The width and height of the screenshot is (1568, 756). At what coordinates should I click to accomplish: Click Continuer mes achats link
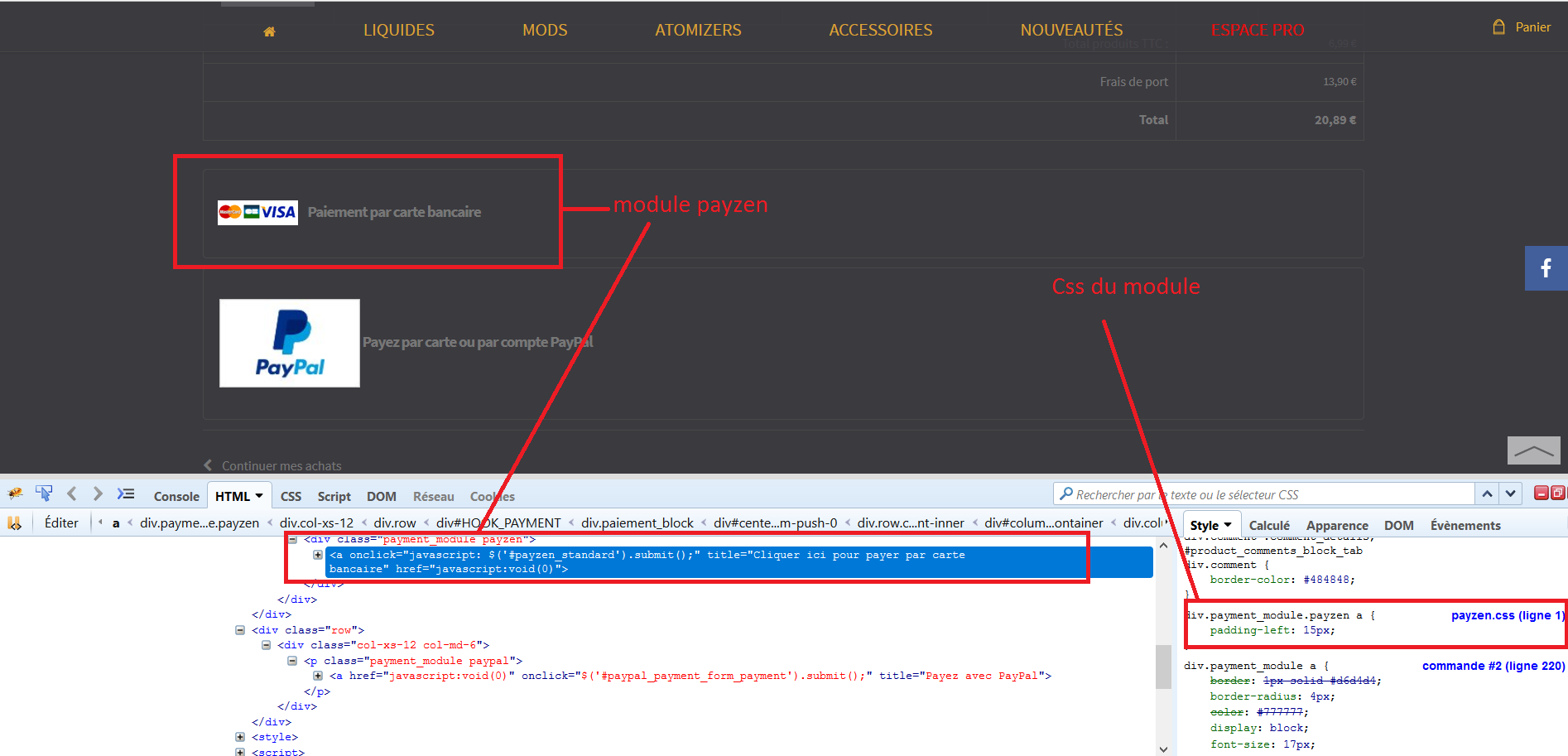(281, 465)
